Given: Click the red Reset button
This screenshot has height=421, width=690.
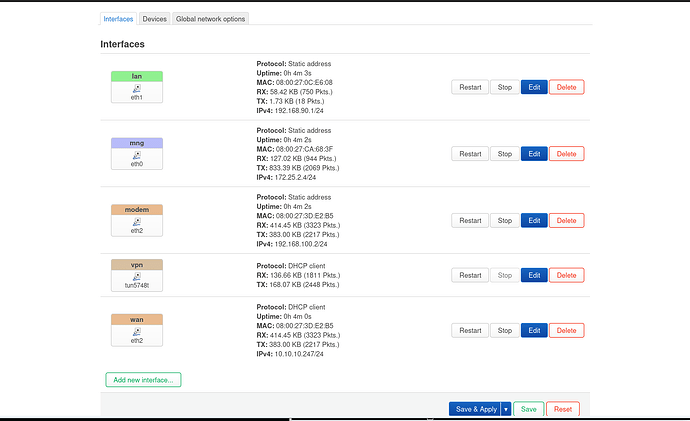Looking at the screenshot, I should (x=563, y=409).
